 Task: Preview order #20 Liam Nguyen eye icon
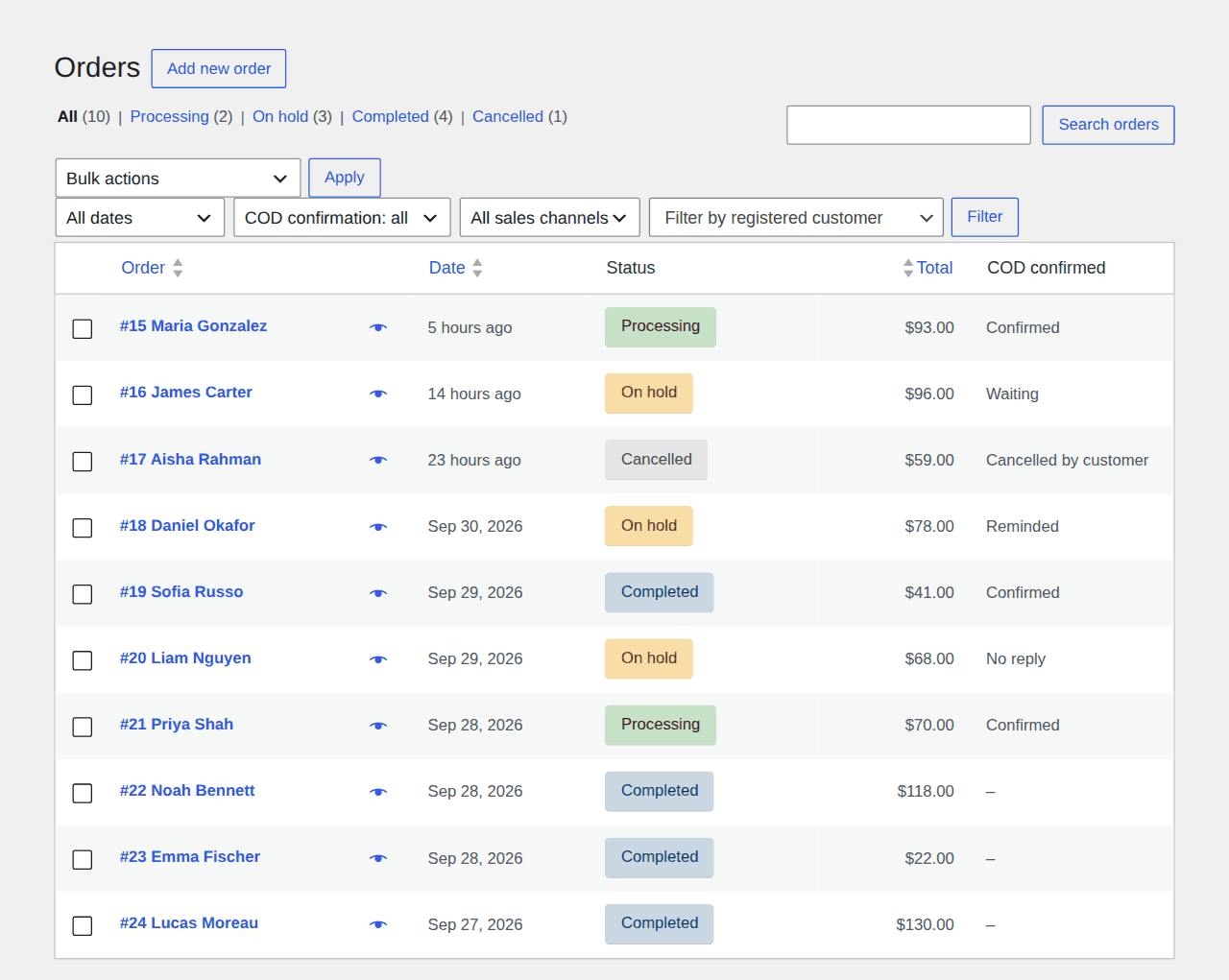coord(378,659)
